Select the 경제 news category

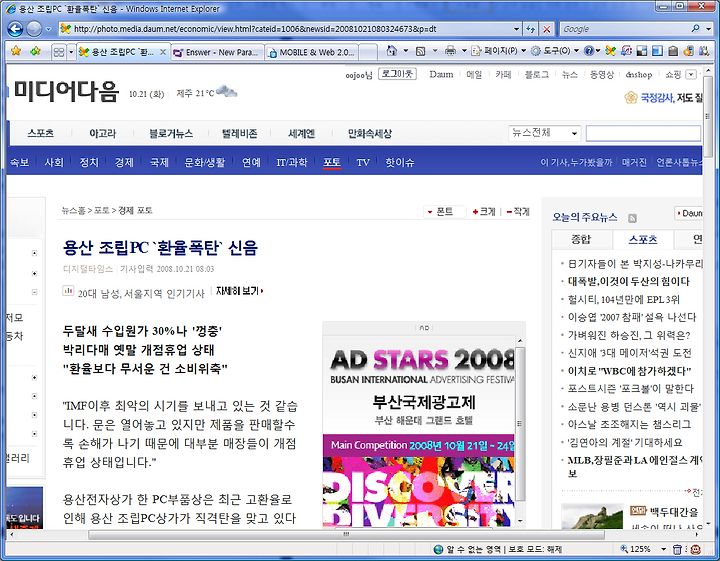pyautogui.click(x=124, y=162)
